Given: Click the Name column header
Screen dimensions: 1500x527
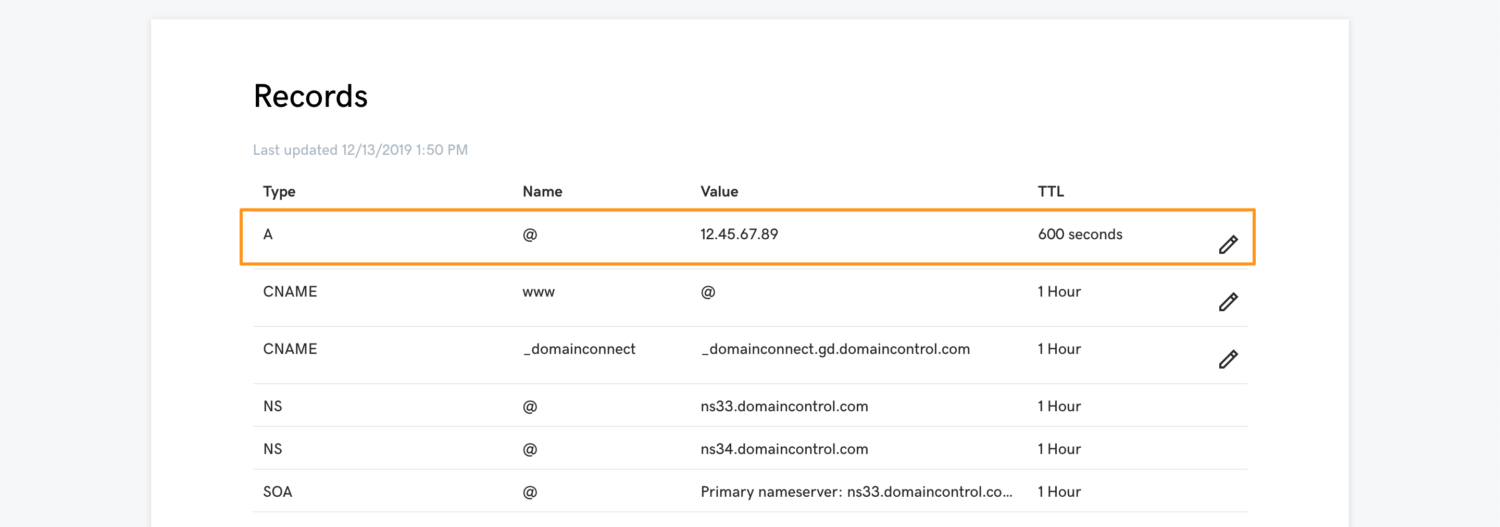Looking at the screenshot, I should click(542, 191).
